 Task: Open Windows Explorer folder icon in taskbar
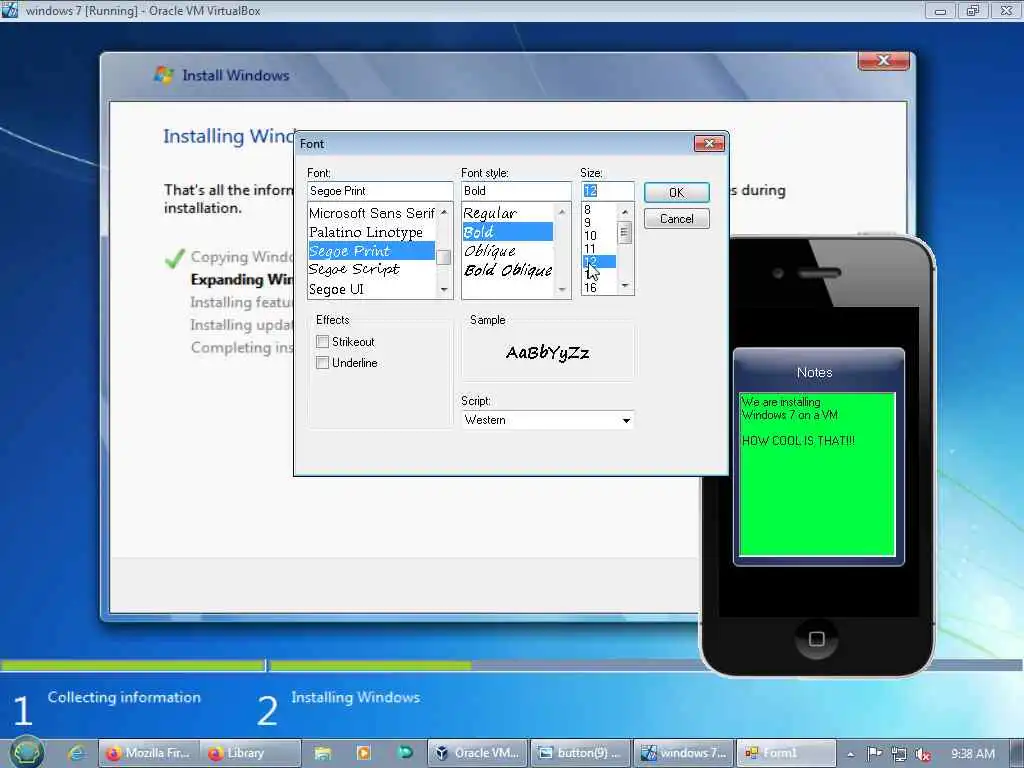pos(323,754)
